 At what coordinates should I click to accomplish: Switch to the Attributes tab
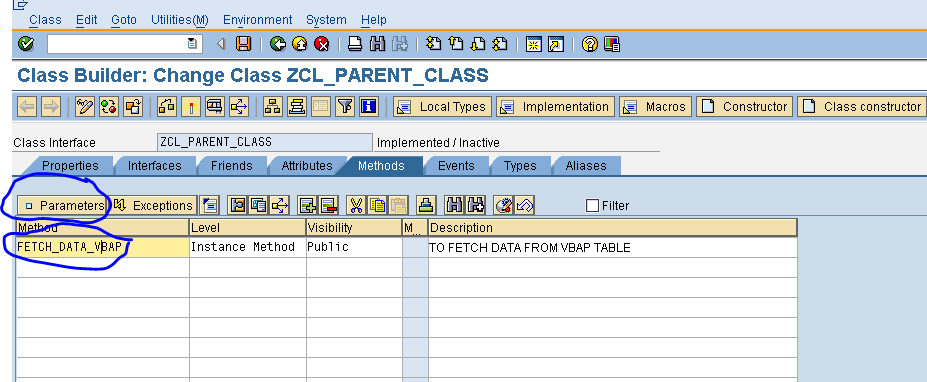point(306,166)
